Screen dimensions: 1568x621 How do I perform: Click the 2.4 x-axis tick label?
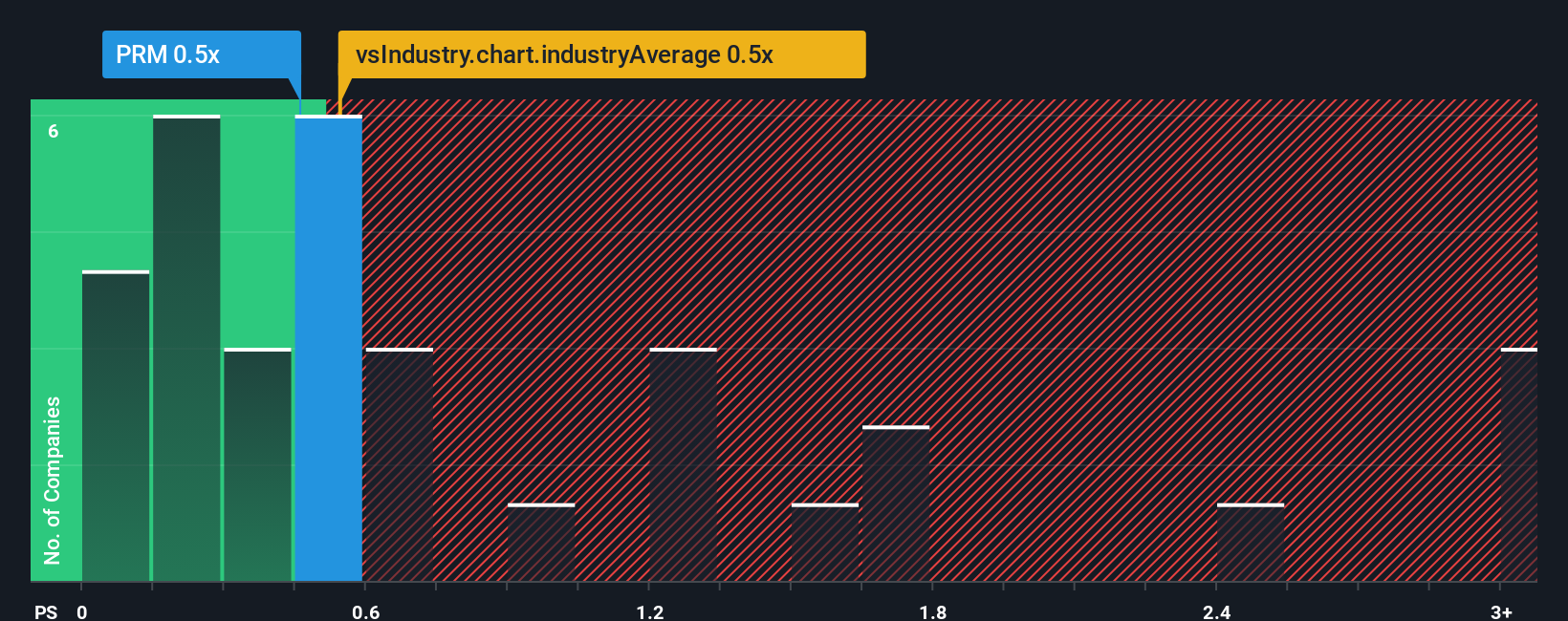(x=1217, y=611)
